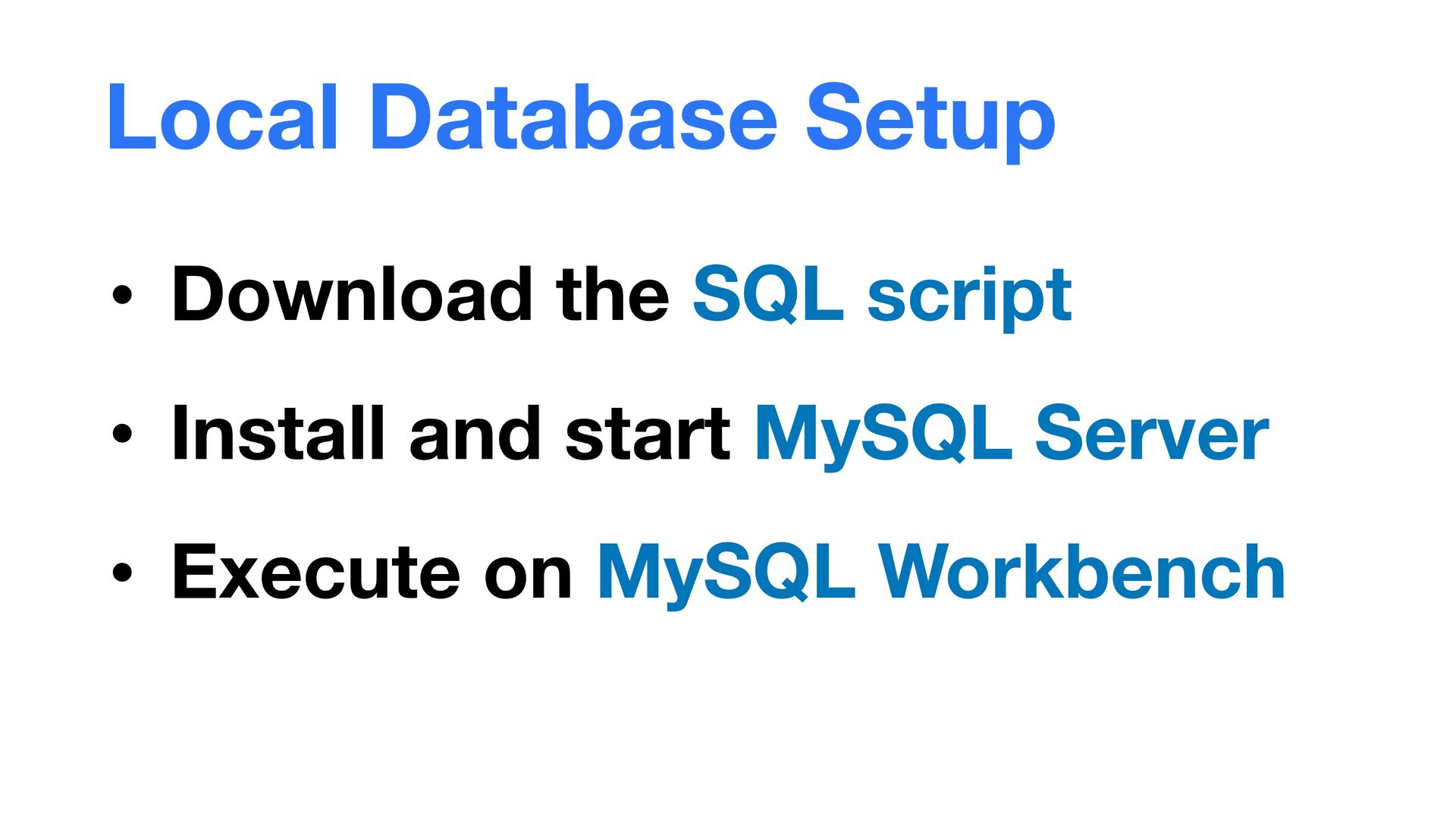Open the MySQL Workbench link
The image size is (1456, 819).
[941, 573]
